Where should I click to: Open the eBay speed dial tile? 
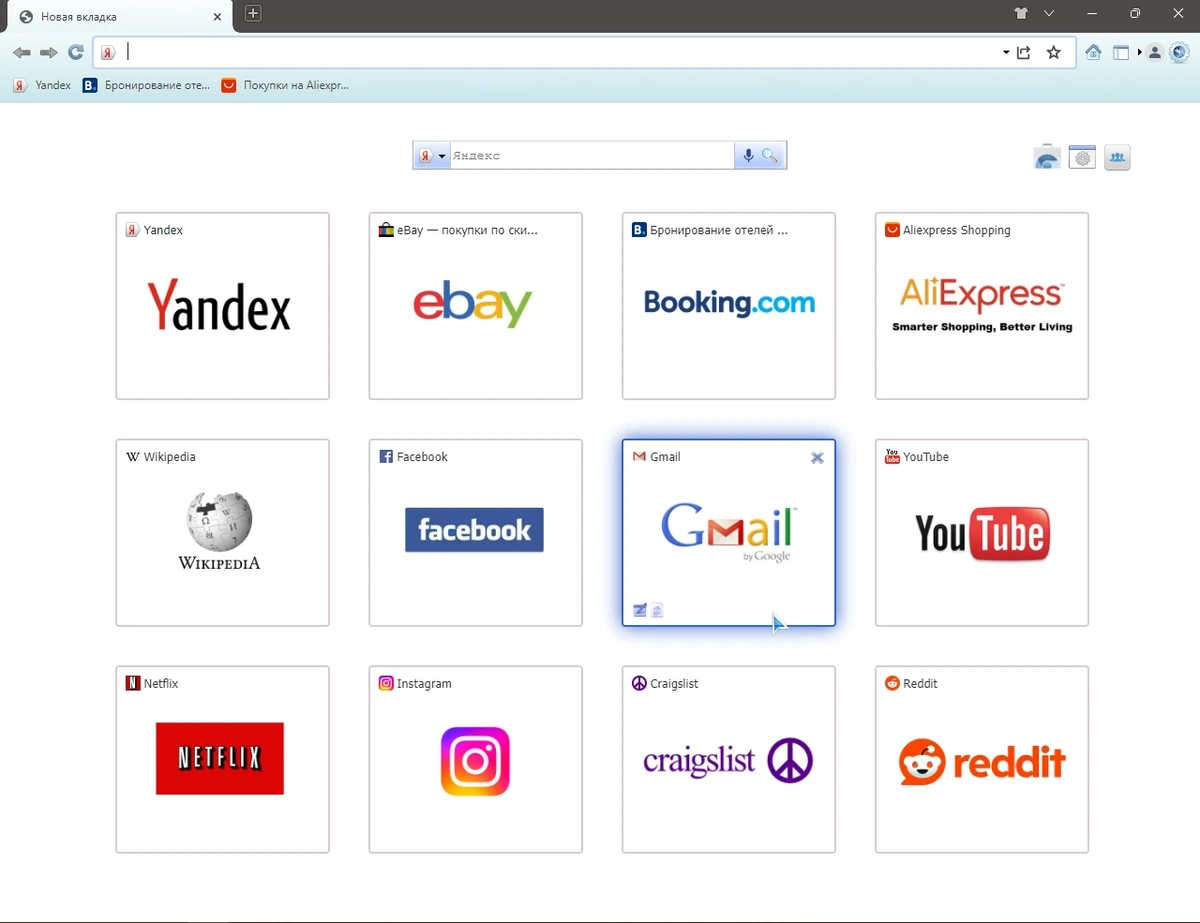pyautogui.click(x=475, y=305)
